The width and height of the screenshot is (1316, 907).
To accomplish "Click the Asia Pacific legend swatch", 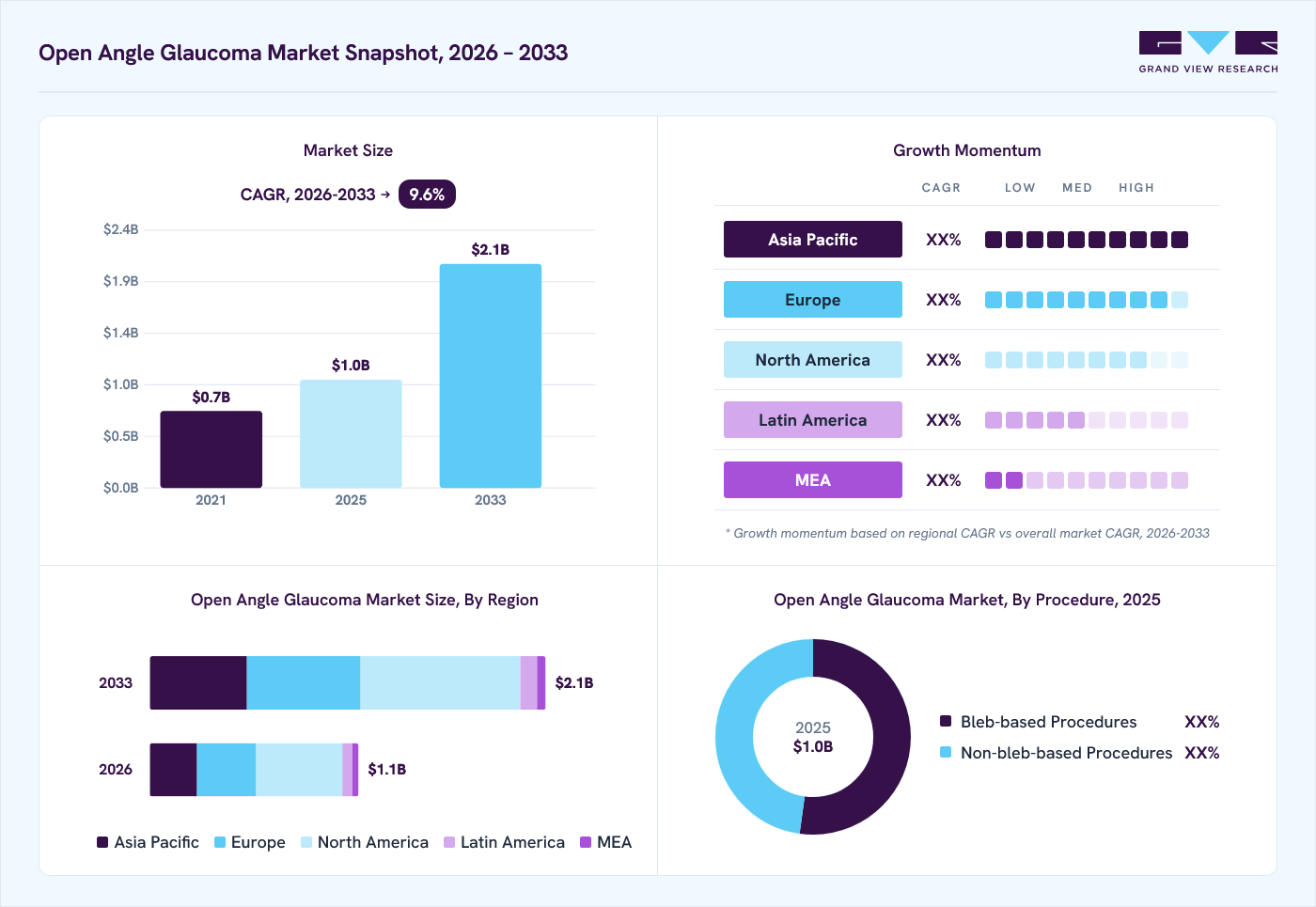I will (x=102, y=842).
